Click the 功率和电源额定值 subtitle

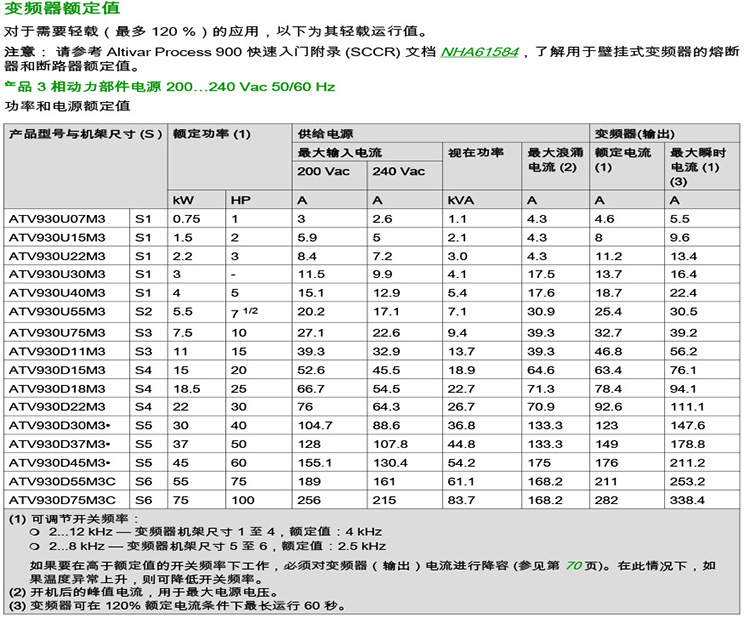point(67,106)
